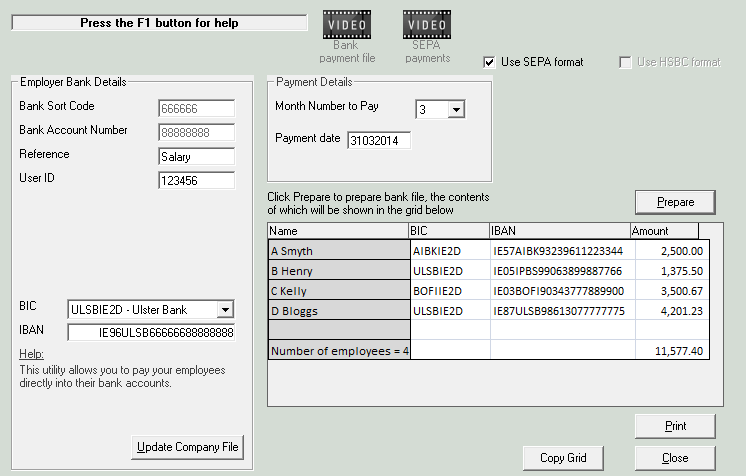Screen dimensions: 746x476
Task: Click IBAN IE87ULSB98613077777775 cell
Action: 563,311
